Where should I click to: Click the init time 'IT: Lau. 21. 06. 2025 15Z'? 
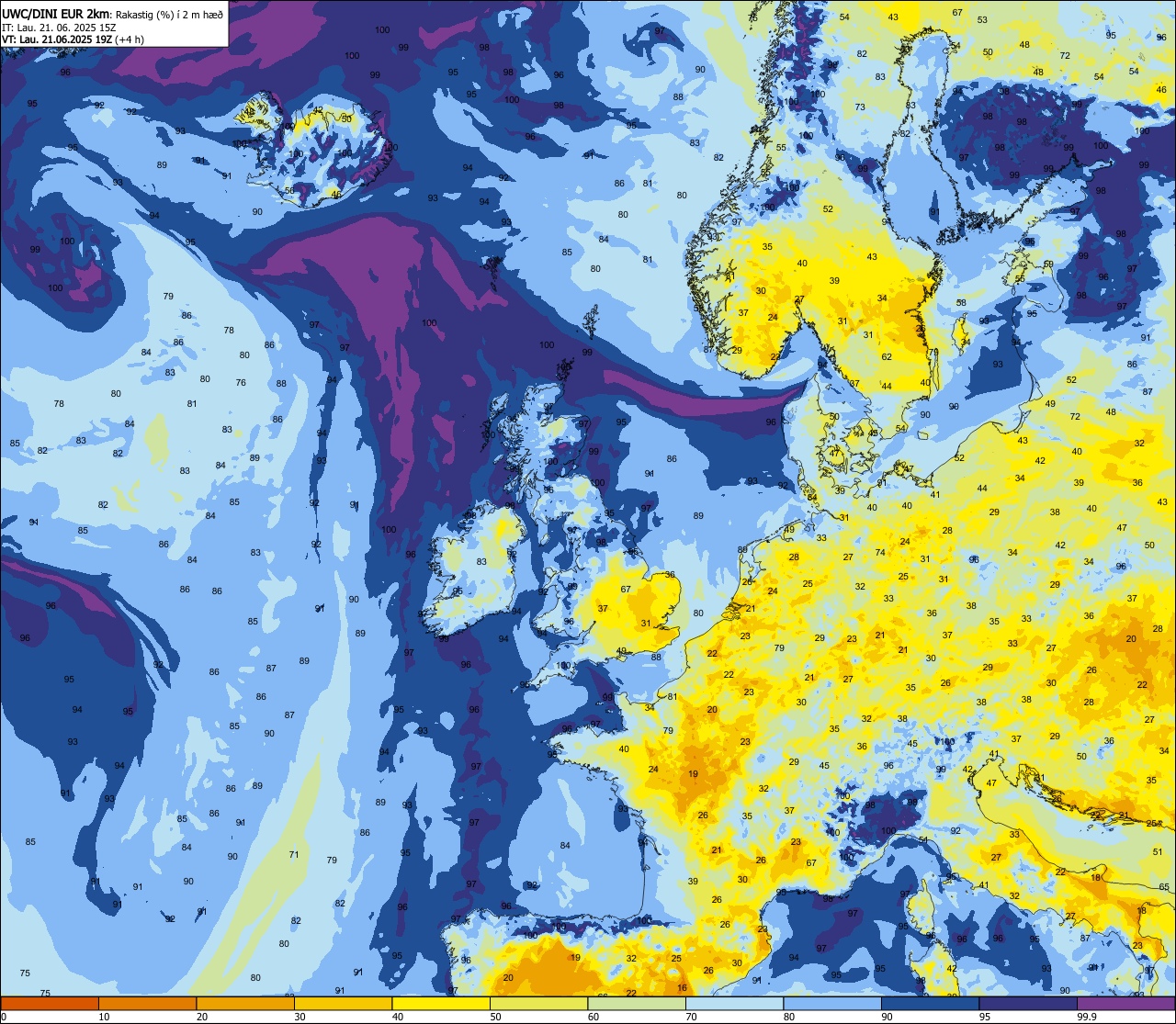pyautogui.click(x=59, y=27)
